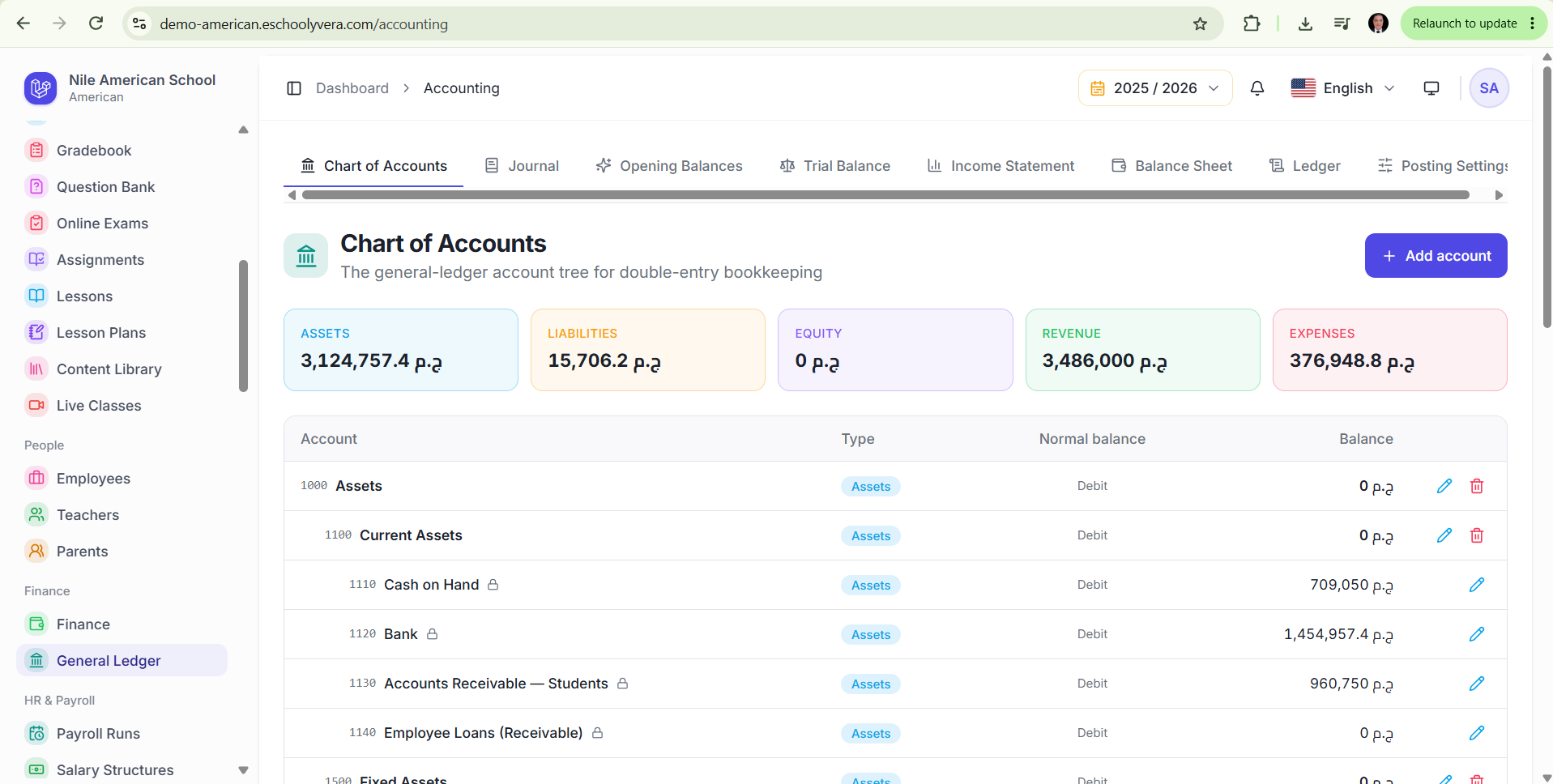The width and height of the screenshot is (1553, 784).
Task: Edit the Employee Loans (Receivable) account
Action: click(x=1477, y=733)
